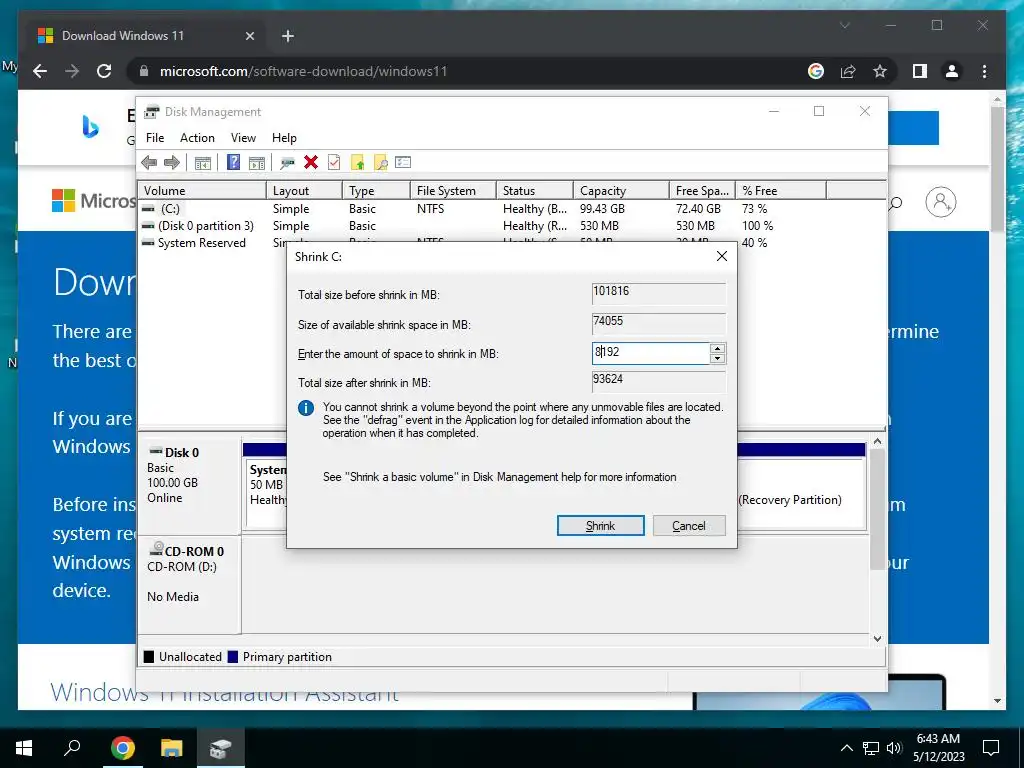1024x768 pixels.
Task: Select Disk 0 in the graphical view
Action: coord(189,485)
